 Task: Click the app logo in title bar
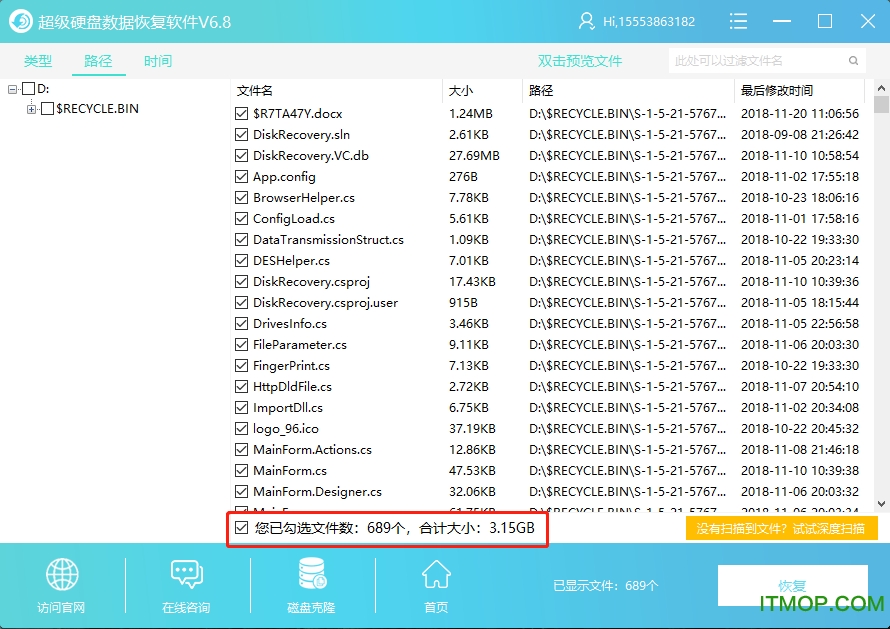tap(19, 21)
